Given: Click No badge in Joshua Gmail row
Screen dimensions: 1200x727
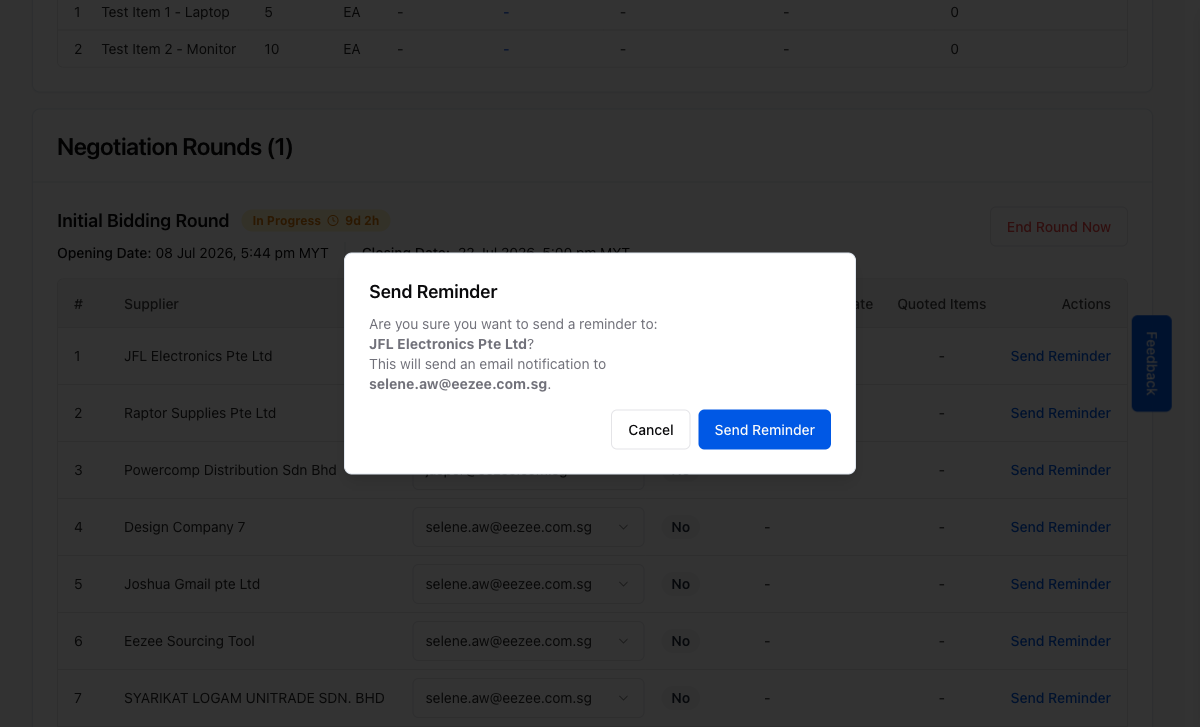Looking at the screenshot, I should click(681, 584).
